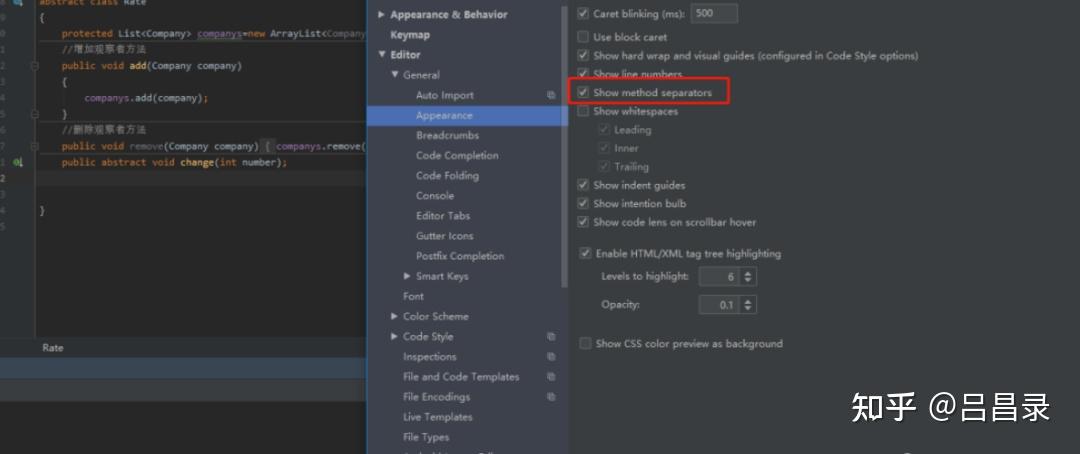Collapse the Editor settings section
This screenshot has width=1080, height=454.
pos(382,55)
